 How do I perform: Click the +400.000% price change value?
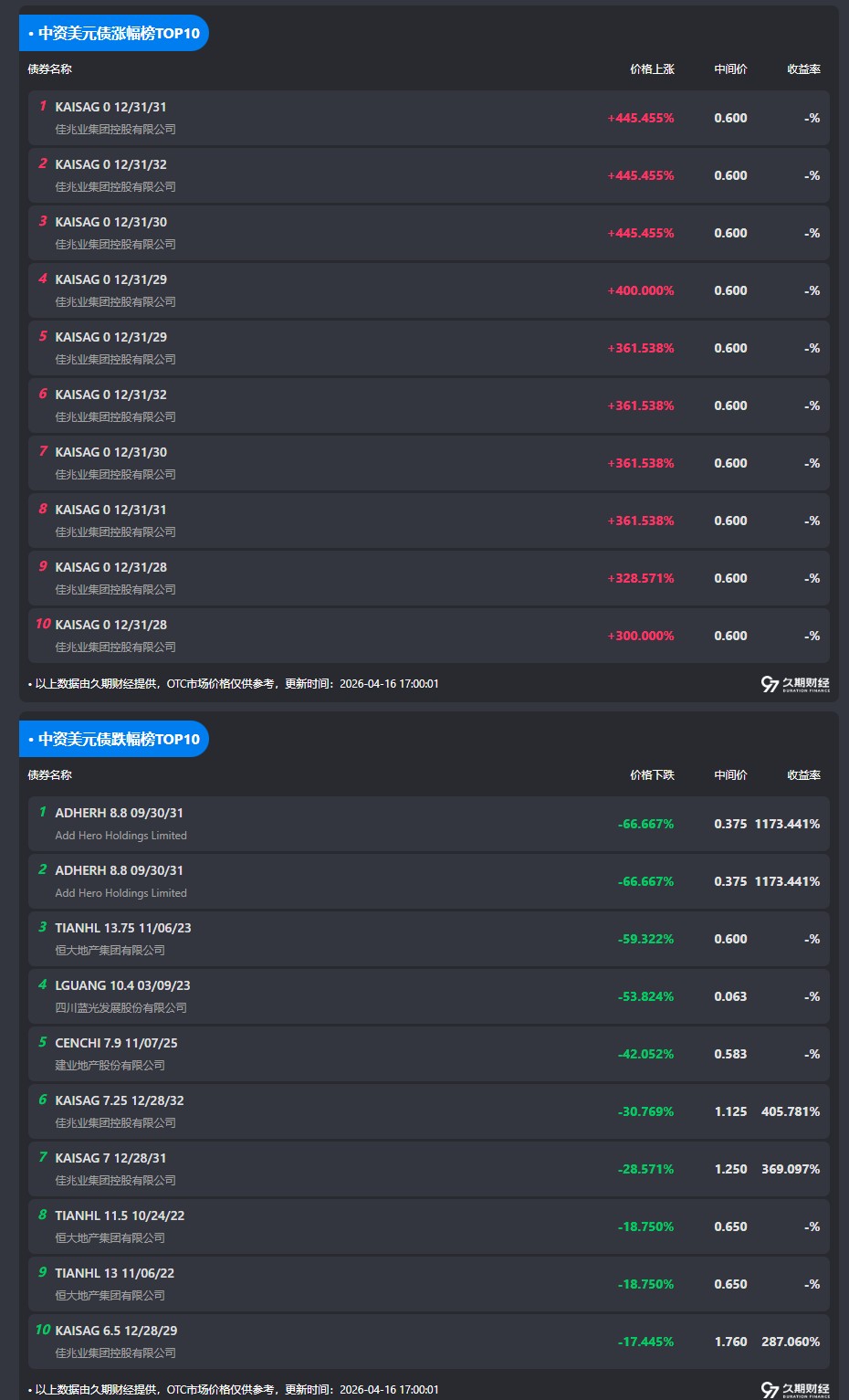641,290
